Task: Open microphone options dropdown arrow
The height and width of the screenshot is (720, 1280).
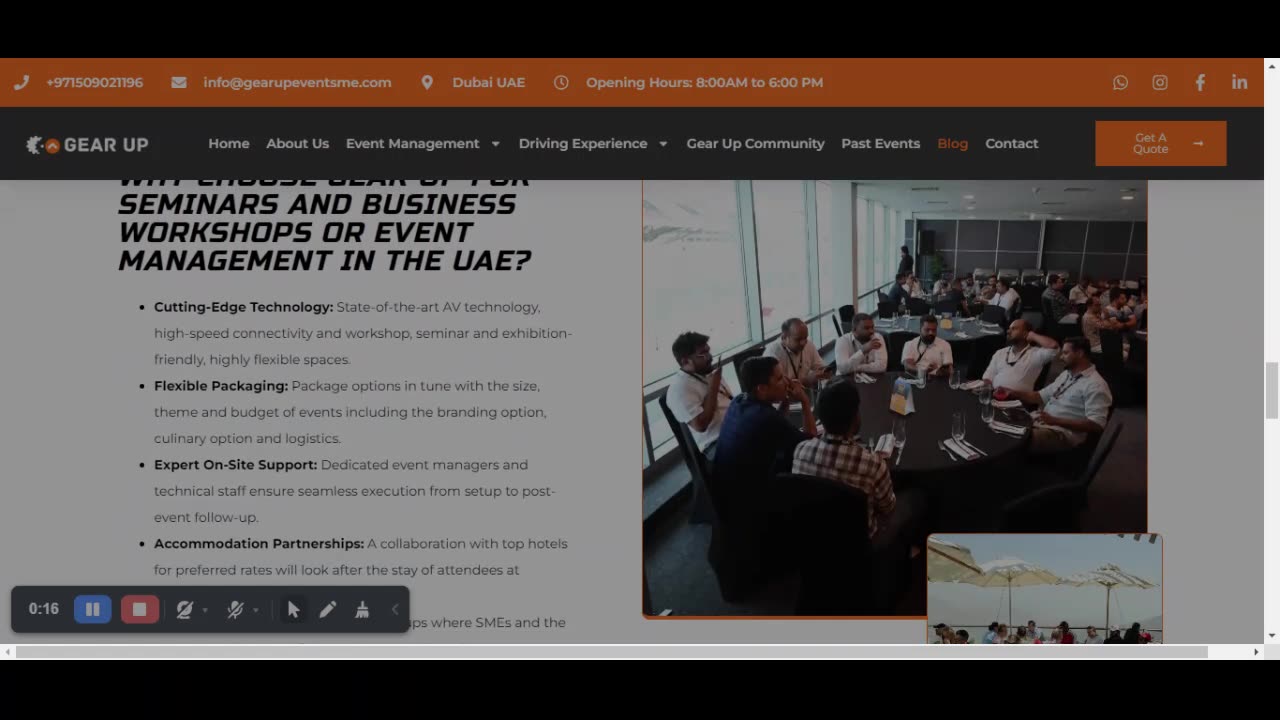Action: 256,610
